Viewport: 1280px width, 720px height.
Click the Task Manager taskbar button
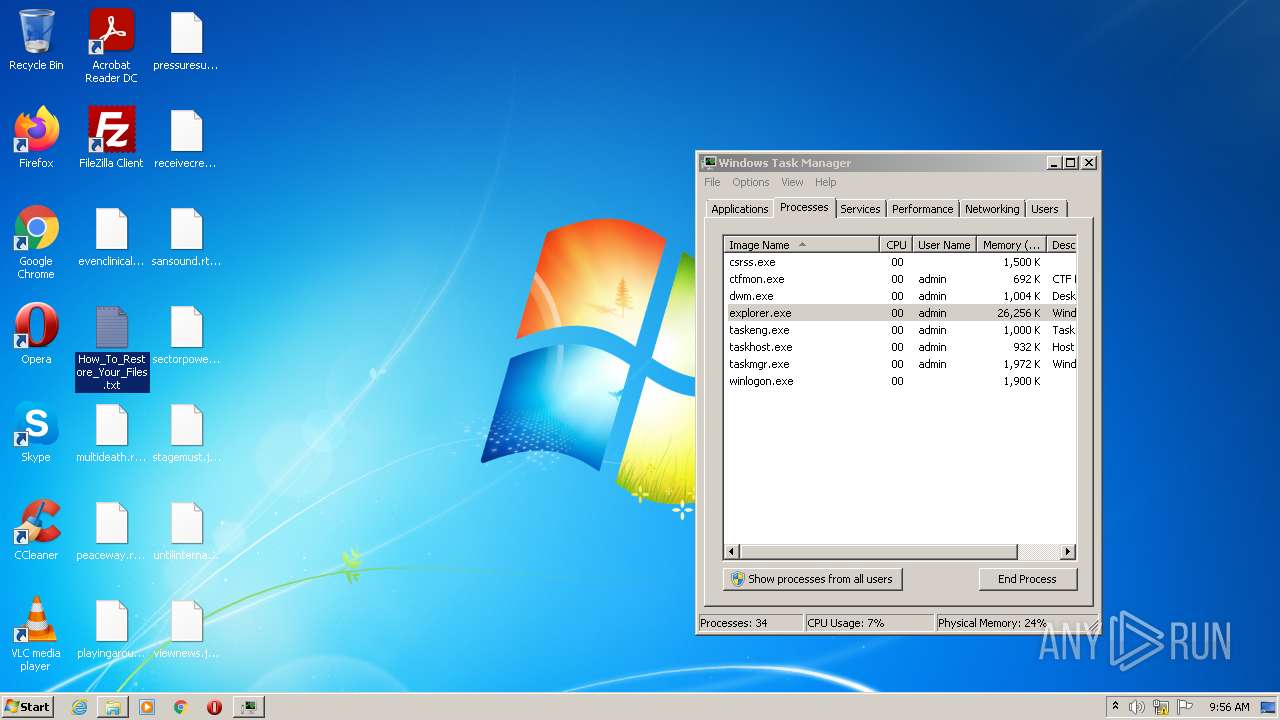click(248, 707)
